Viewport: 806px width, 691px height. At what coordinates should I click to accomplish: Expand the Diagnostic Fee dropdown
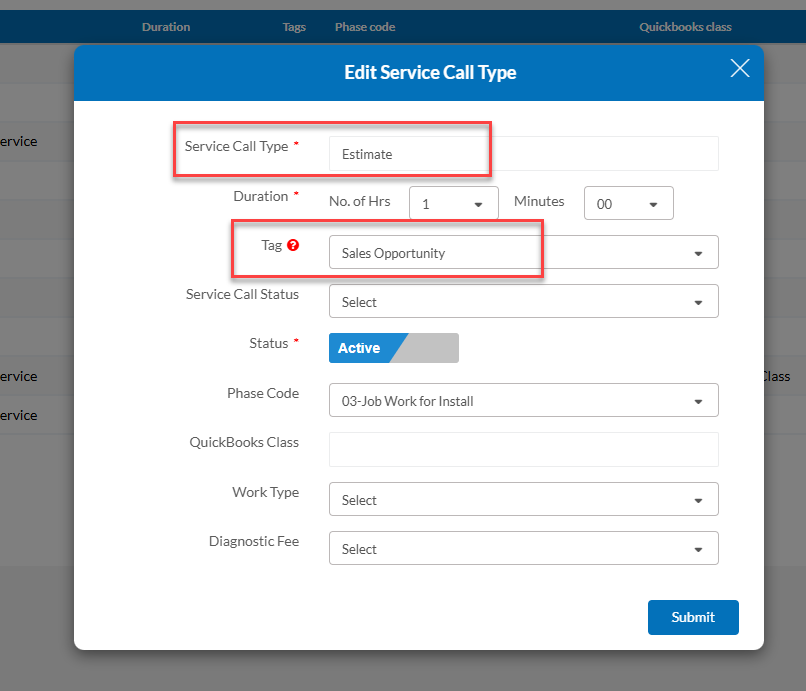click(x=522, y=549)
